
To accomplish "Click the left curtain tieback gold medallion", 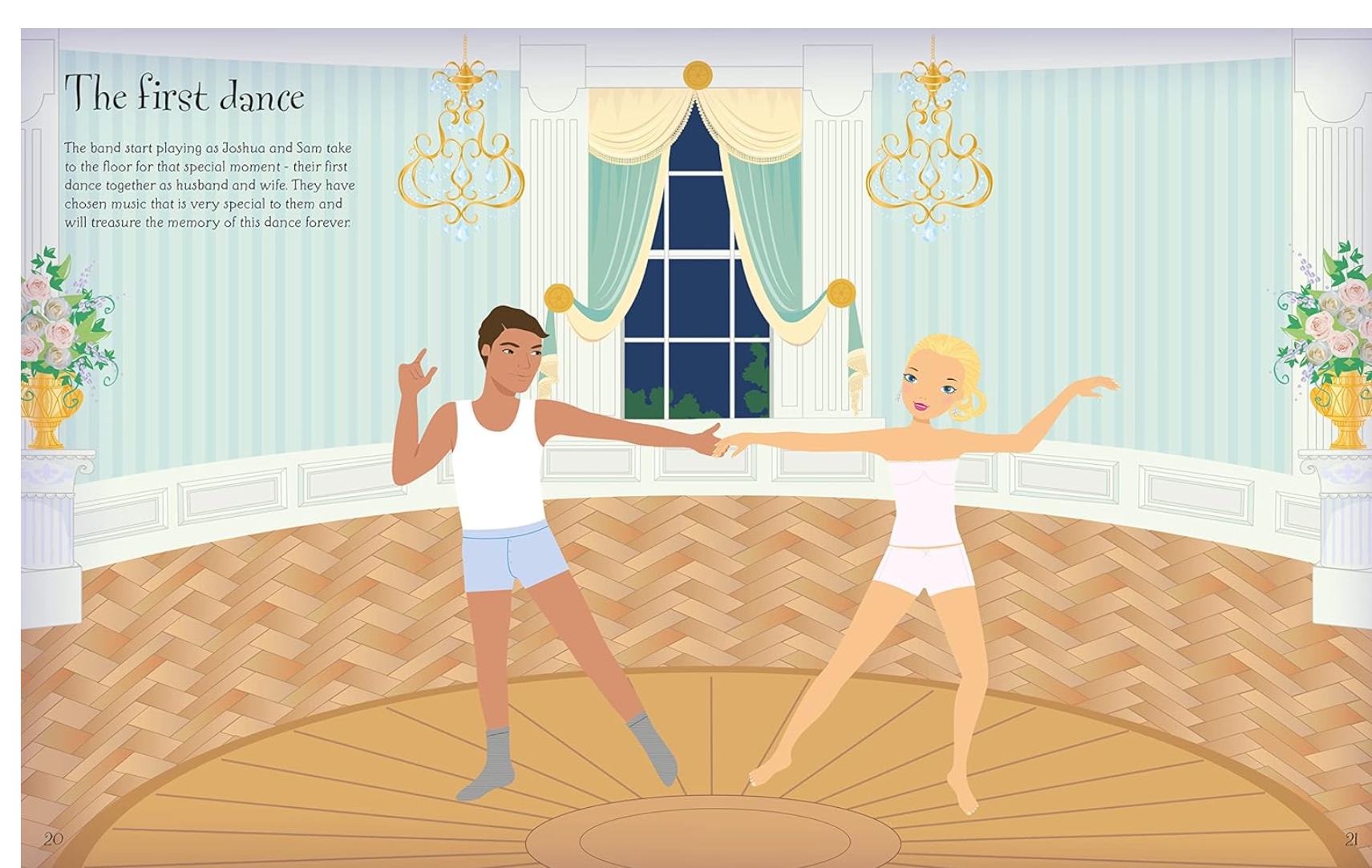I will coord(558,299).
